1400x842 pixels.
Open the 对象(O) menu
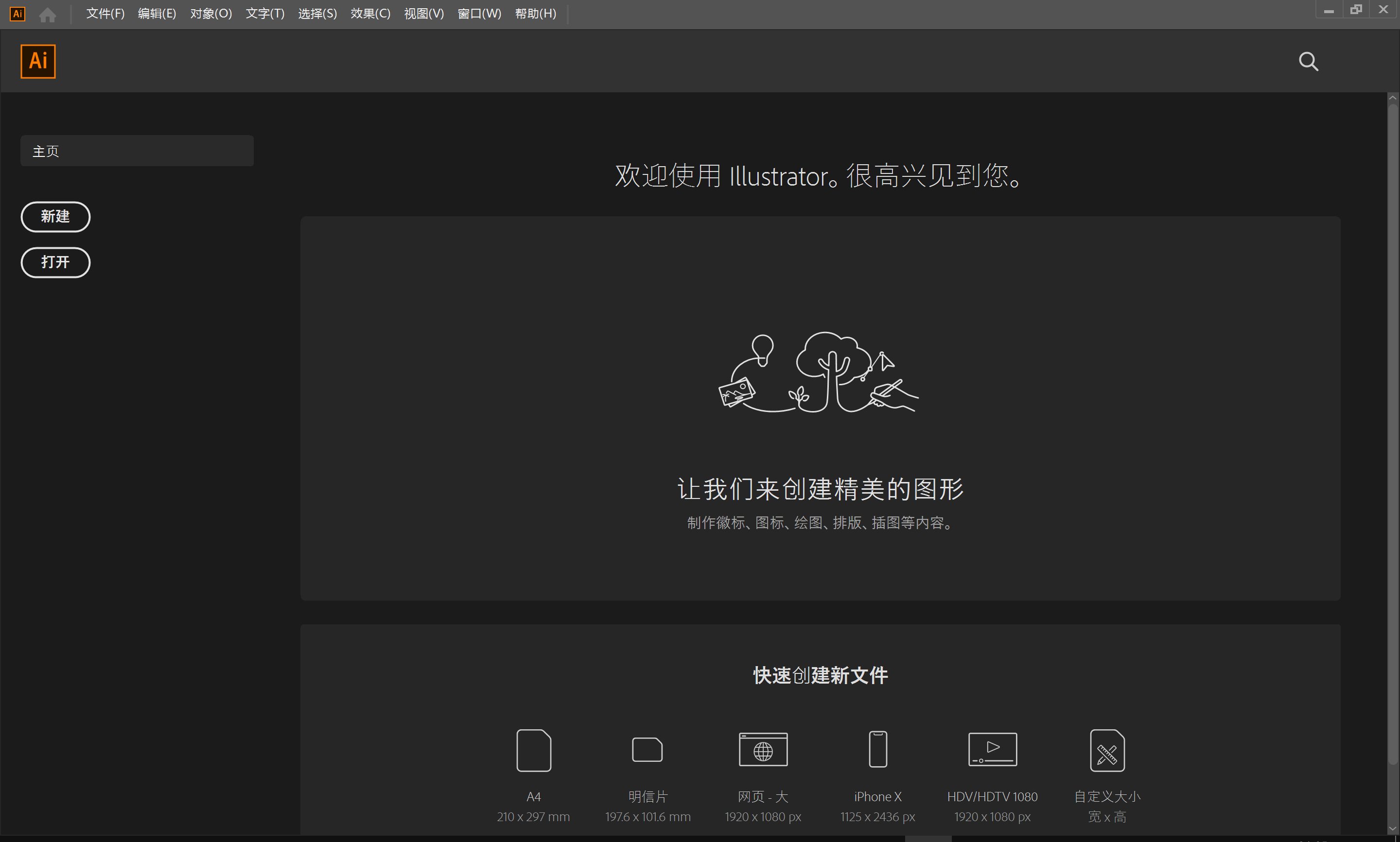211,14
